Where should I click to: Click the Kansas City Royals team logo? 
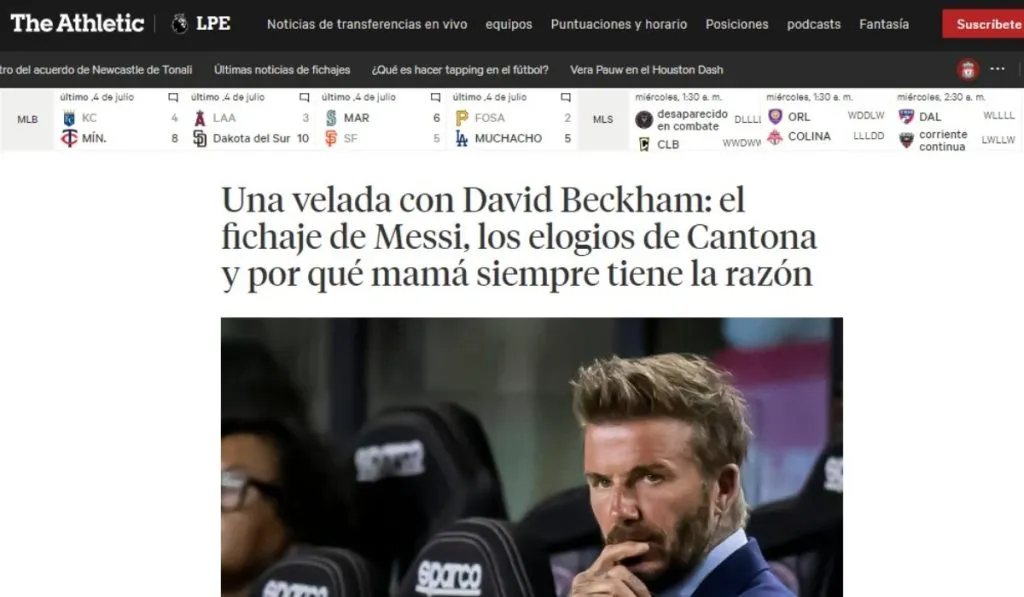coord(69,118)
